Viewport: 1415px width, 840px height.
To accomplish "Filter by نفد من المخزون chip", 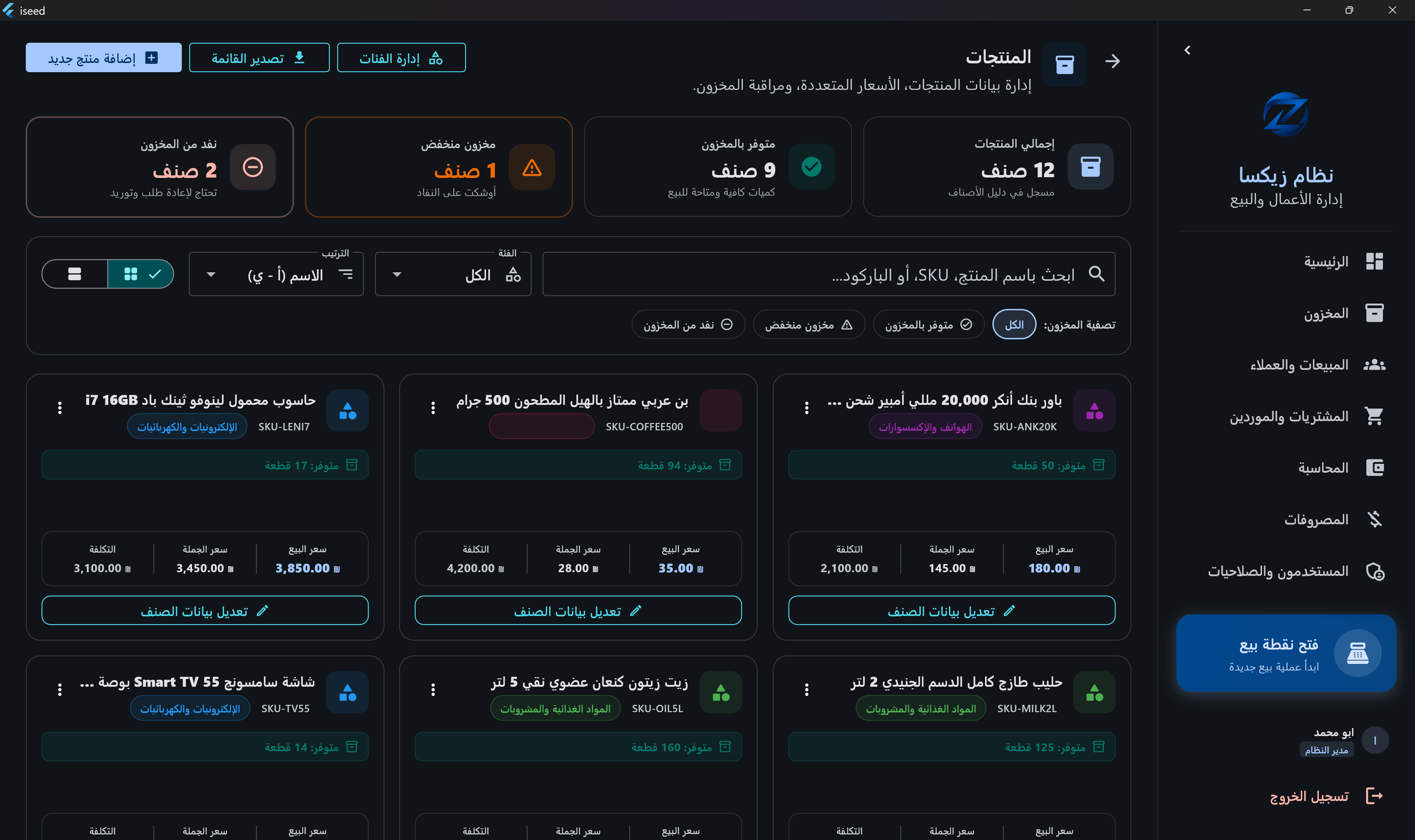I will (688, 324).
